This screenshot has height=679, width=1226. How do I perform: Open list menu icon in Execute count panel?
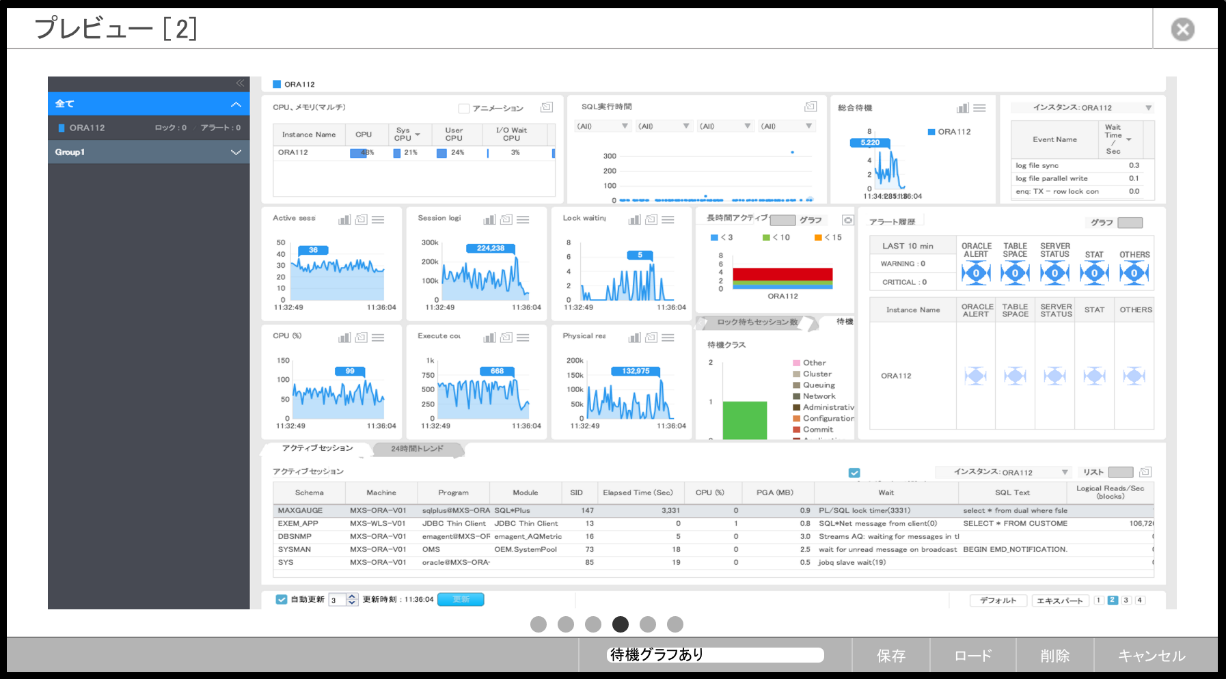click(523, 337)
